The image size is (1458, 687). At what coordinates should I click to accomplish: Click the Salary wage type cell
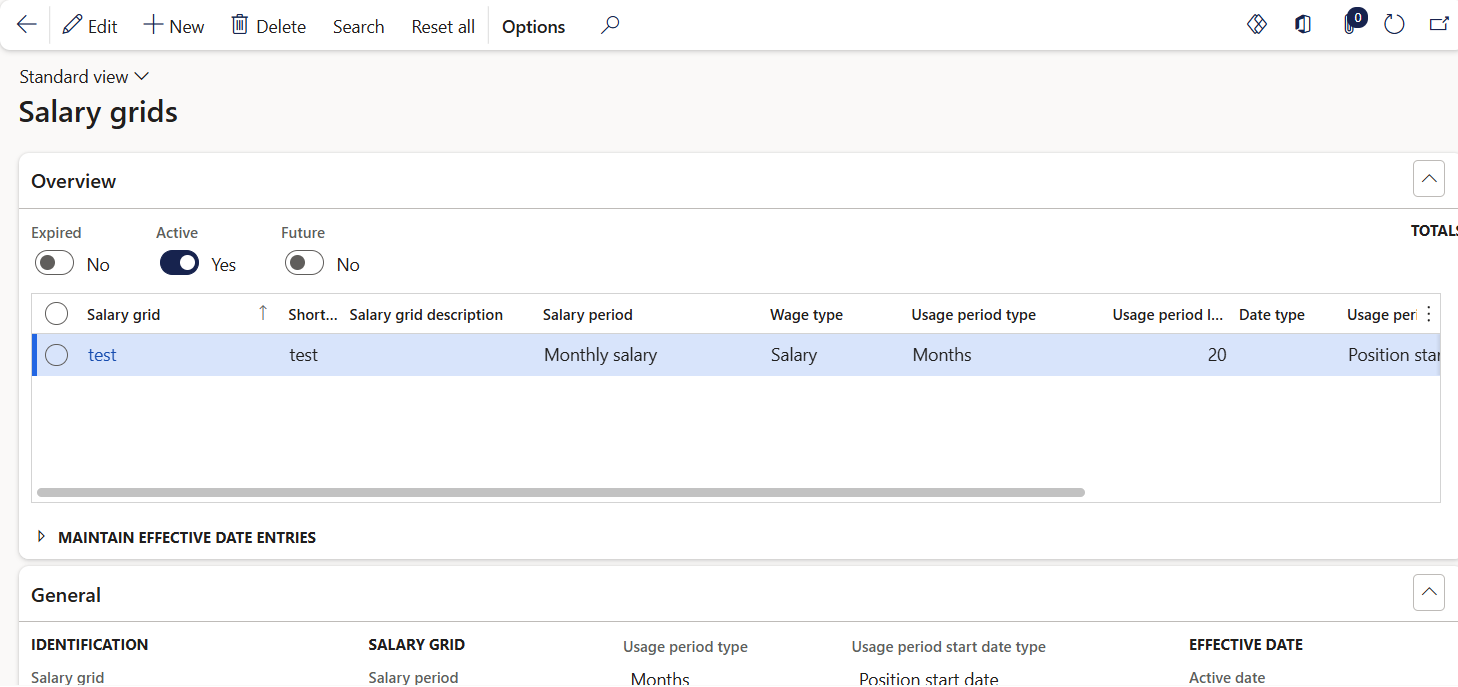pos(794,355)
